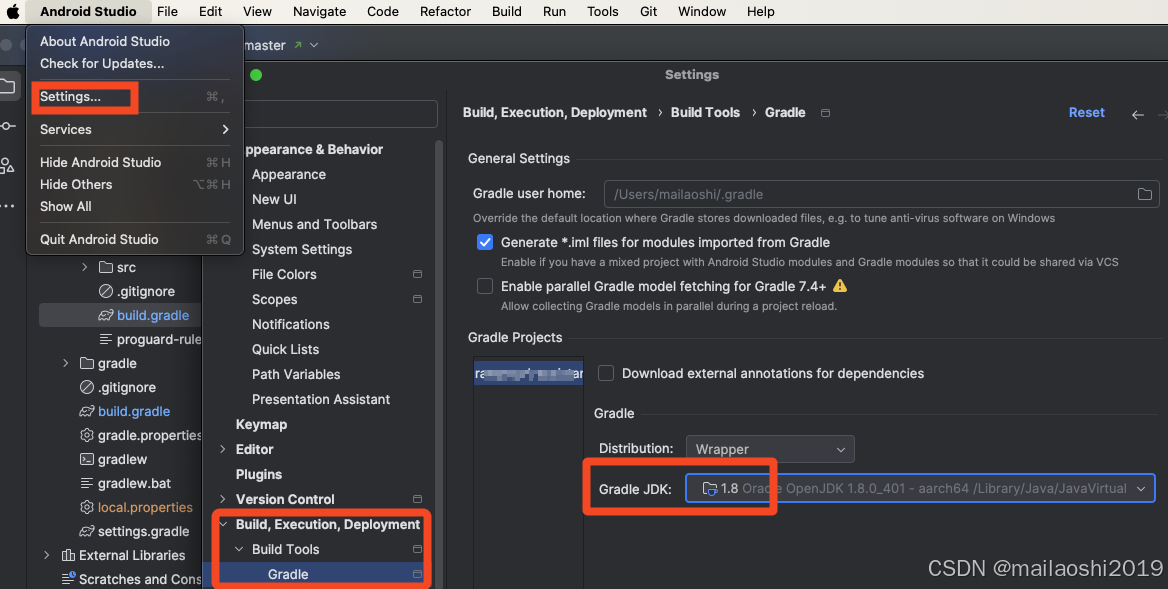Click the src folder icon
1168x589 pixels.
coord(106,267)
